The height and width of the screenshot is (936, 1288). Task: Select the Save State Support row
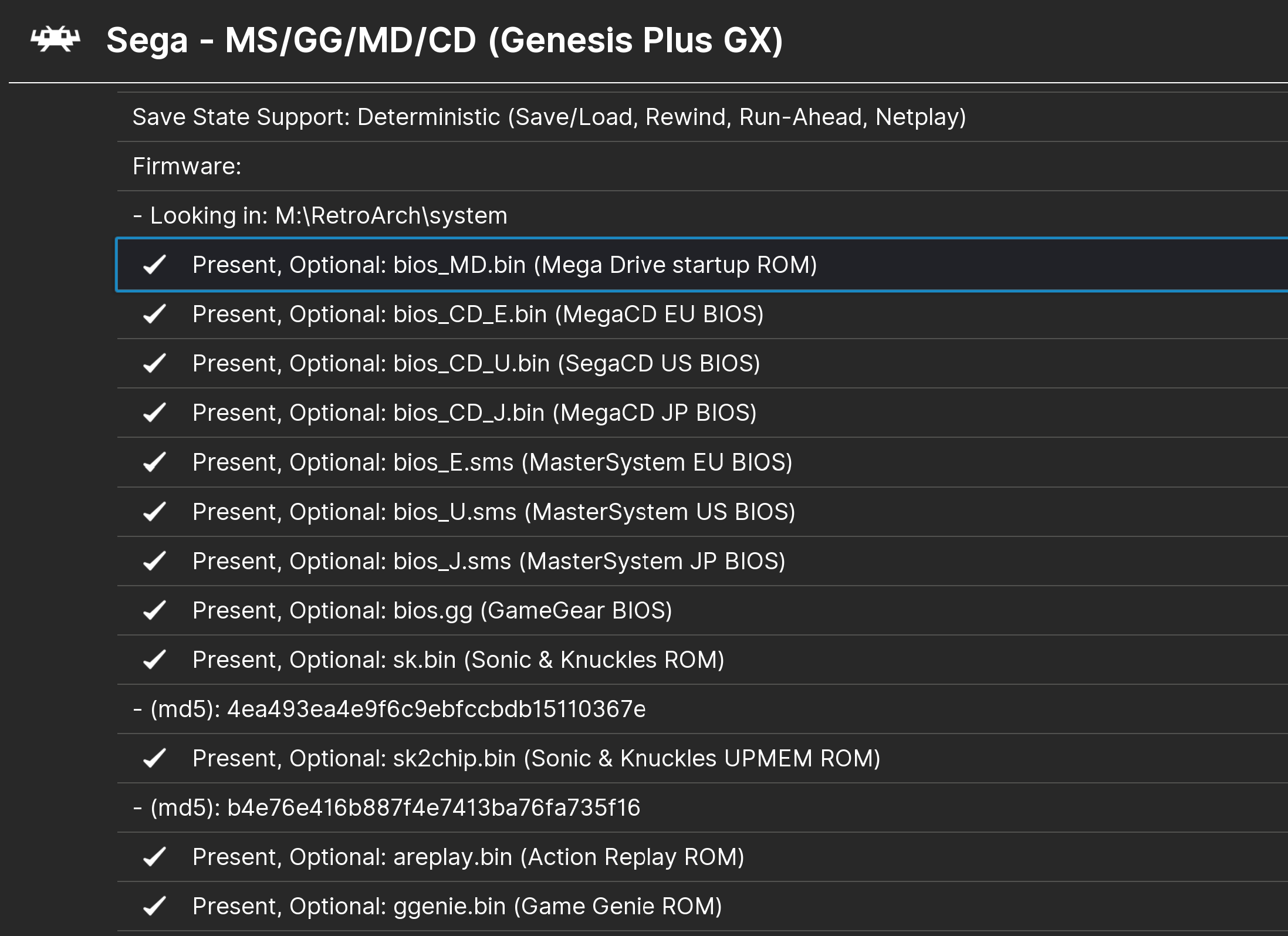(549, 117)
